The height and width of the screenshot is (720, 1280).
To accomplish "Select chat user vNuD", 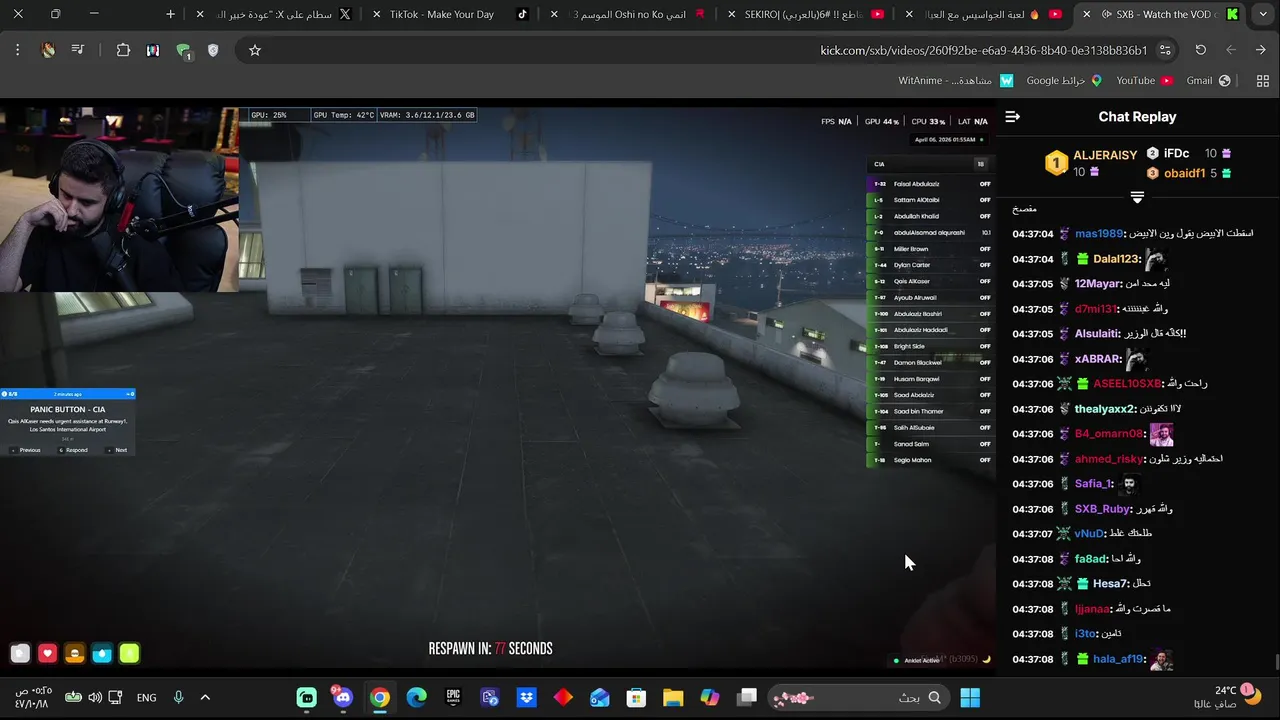I will click(1089, 534).
